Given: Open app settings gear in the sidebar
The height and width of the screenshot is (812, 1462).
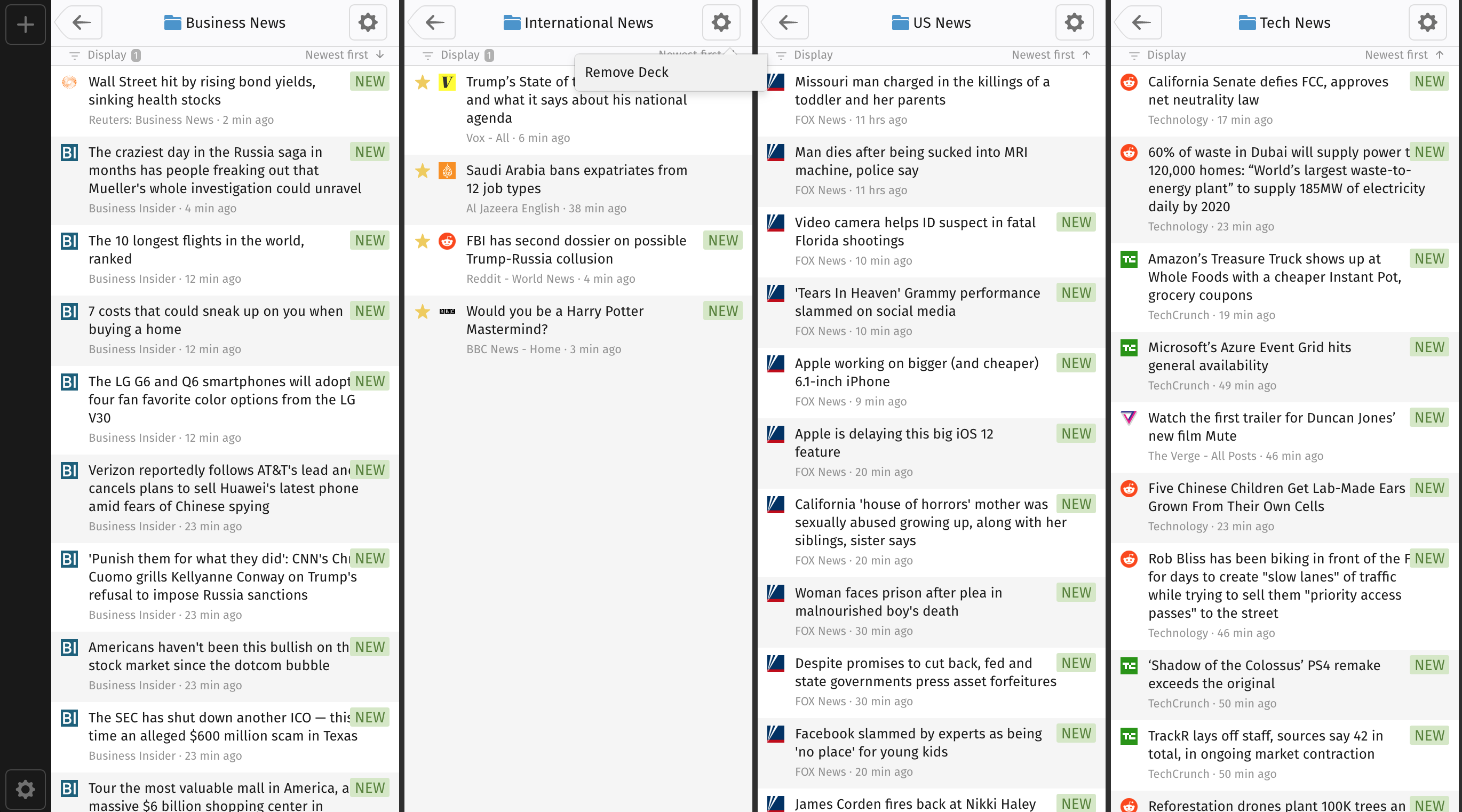Looking at the screenshot, I should pos(25,789).
